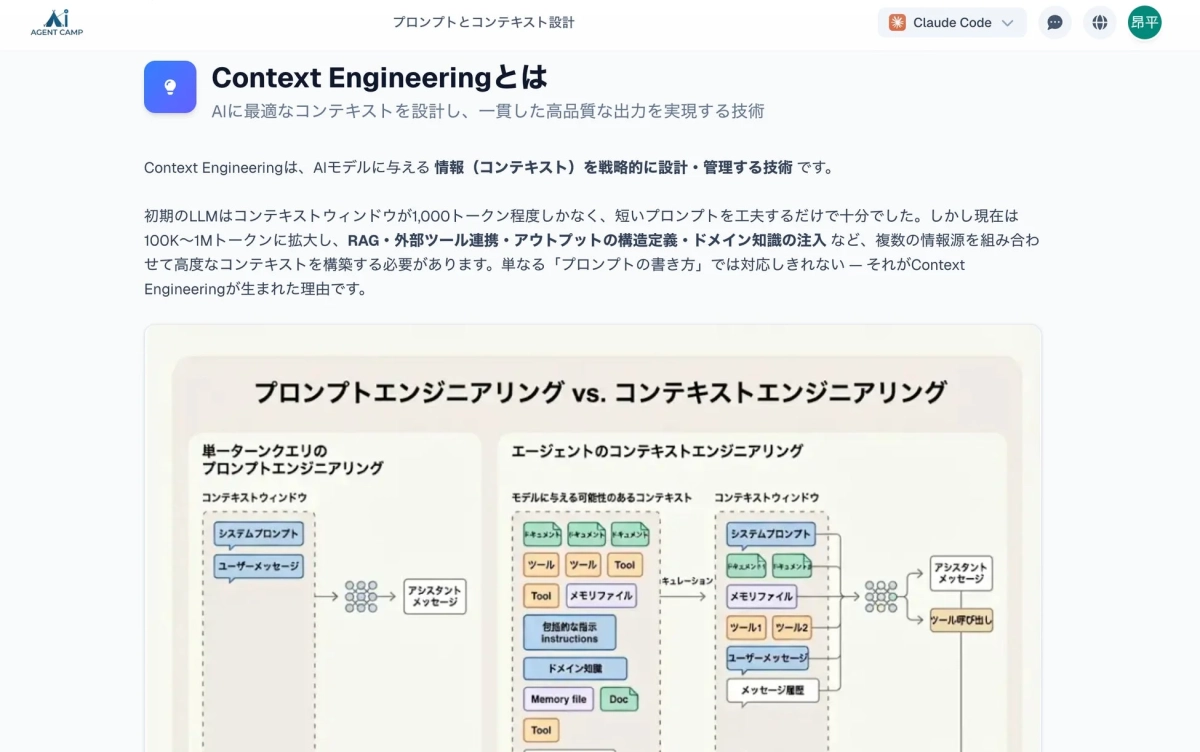1200x752 pixels.
Task: Click the アシスタントメッセージ box in diagram
Action: (x=434, y=597)
